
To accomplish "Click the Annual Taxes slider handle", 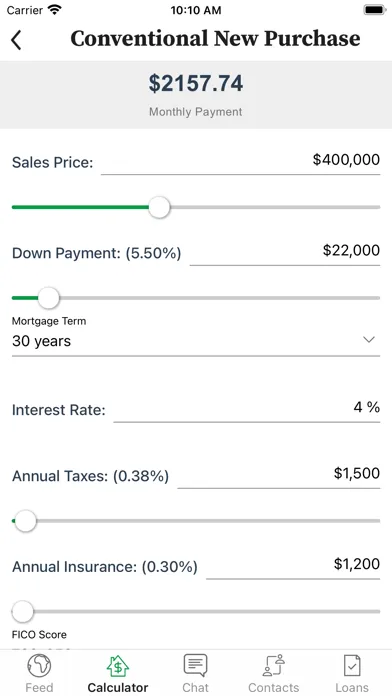I will [x=25, y=521].
